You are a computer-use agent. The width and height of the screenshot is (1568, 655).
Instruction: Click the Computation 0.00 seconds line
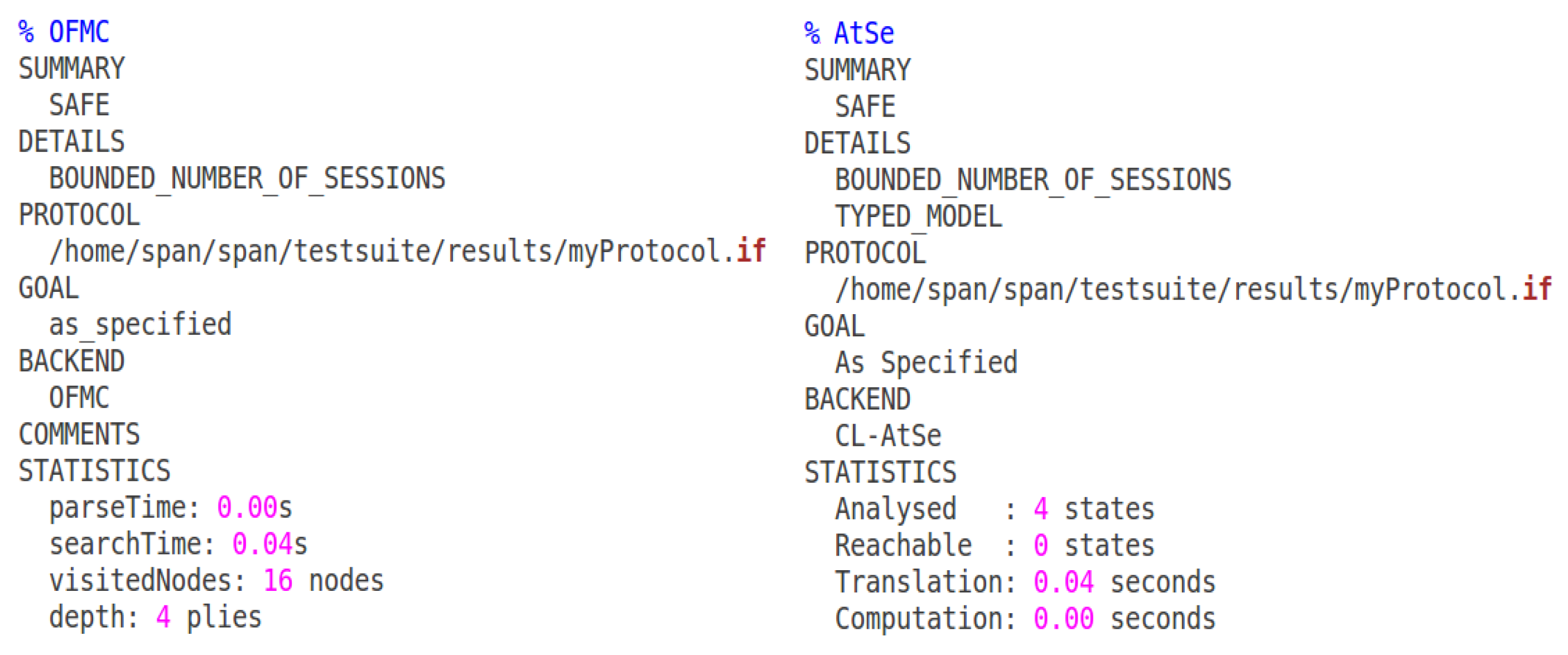(1025, 619)
